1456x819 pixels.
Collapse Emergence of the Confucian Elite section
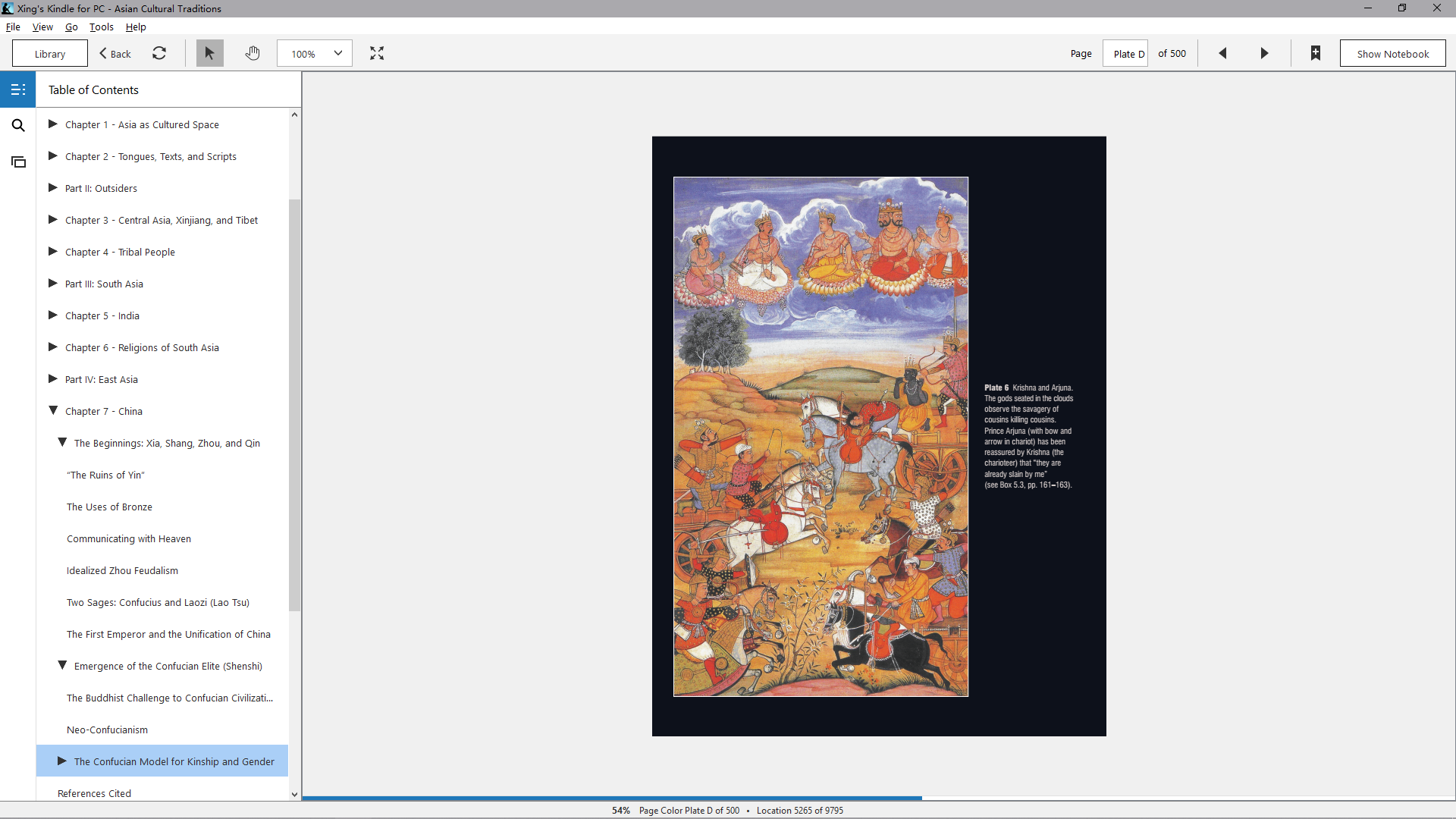point(62,665)
